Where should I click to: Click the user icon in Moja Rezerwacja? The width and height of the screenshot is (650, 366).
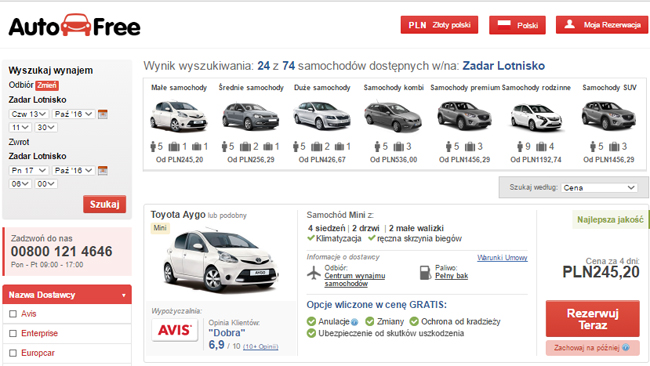570,24
